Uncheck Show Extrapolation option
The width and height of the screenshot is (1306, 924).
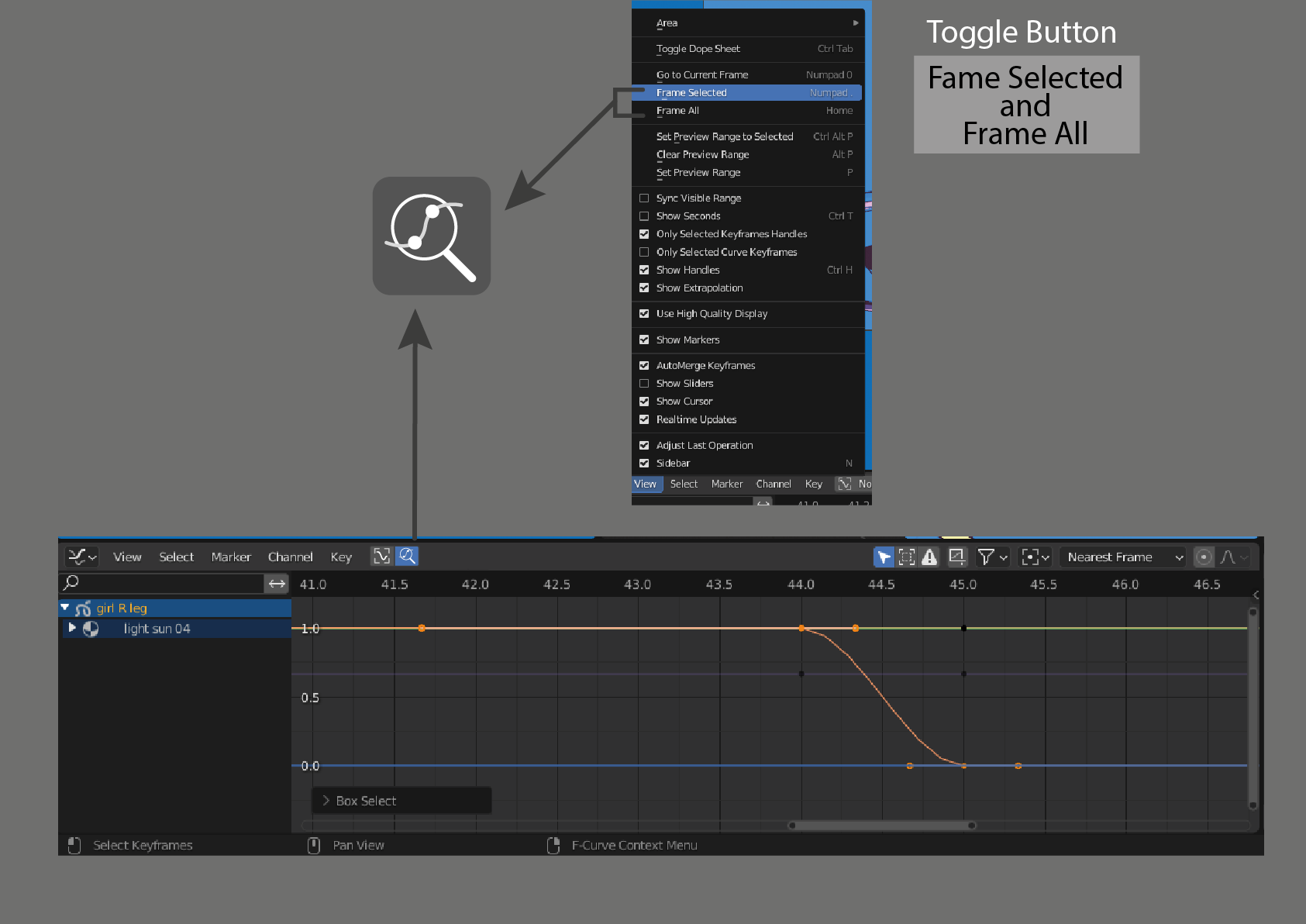(x=644, y=288)
